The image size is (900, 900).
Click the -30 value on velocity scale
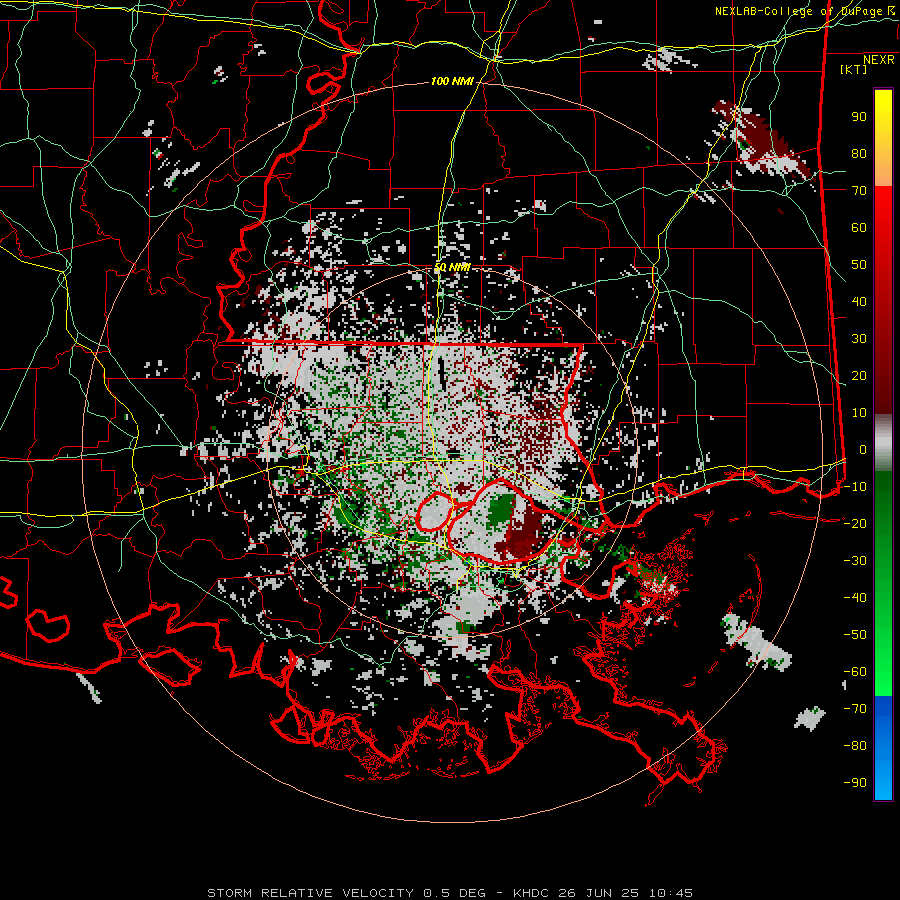pyautogui.click(x=855, y=561)
